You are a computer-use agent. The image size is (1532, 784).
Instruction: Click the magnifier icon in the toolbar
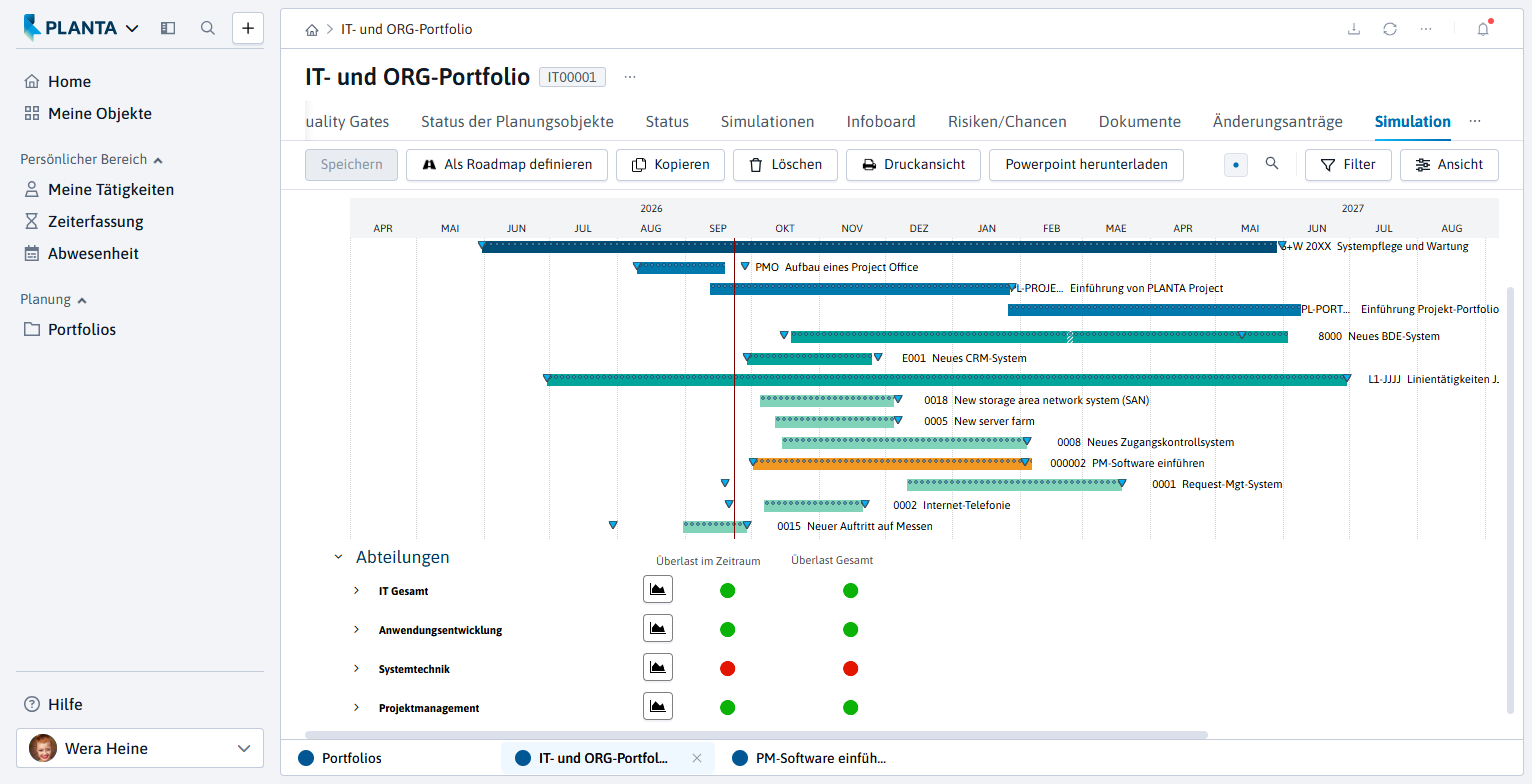[x=1272, y=164]
